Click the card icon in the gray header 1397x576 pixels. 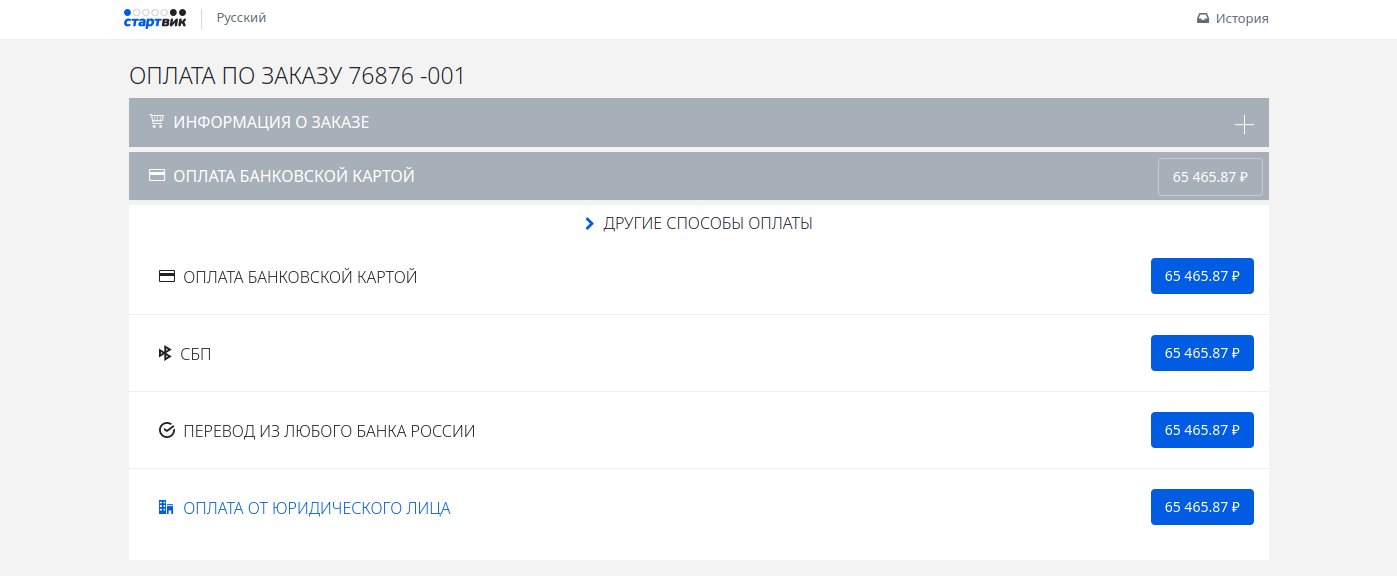click(156, 176)
